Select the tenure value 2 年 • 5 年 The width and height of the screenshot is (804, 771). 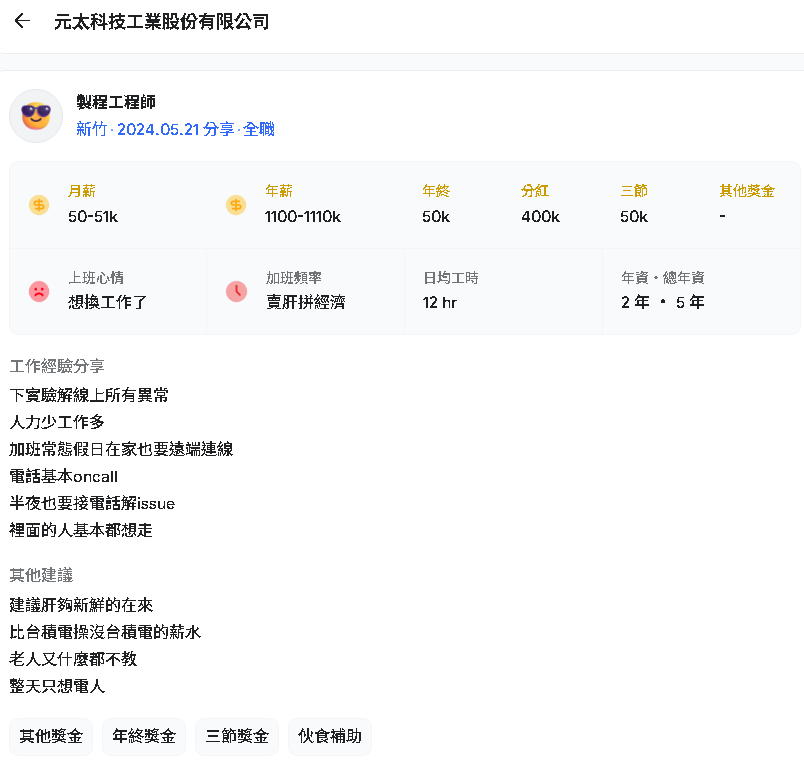[x=662, y=302]
